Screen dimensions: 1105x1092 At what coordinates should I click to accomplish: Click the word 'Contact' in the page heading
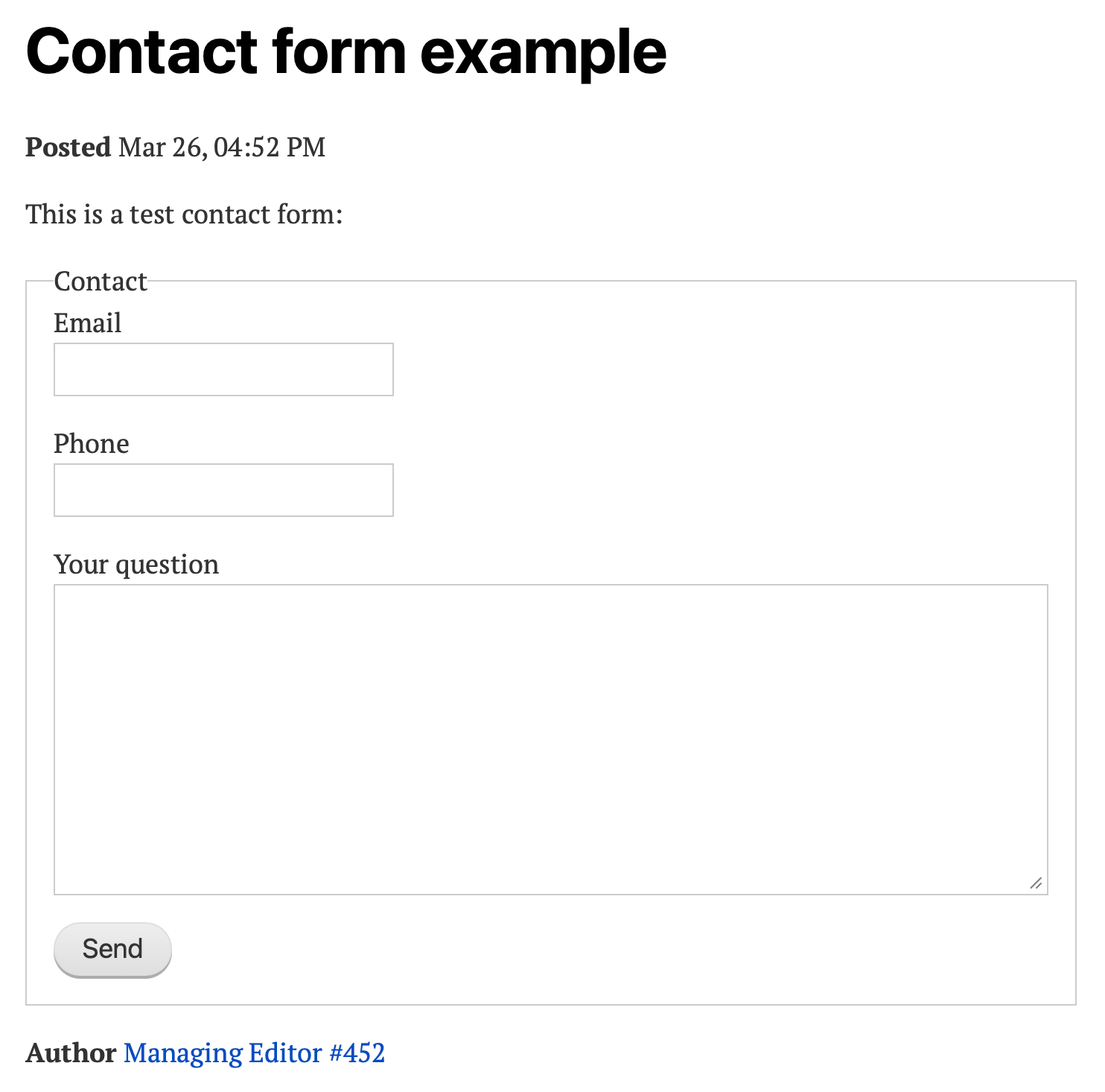[x=141, y=52]
